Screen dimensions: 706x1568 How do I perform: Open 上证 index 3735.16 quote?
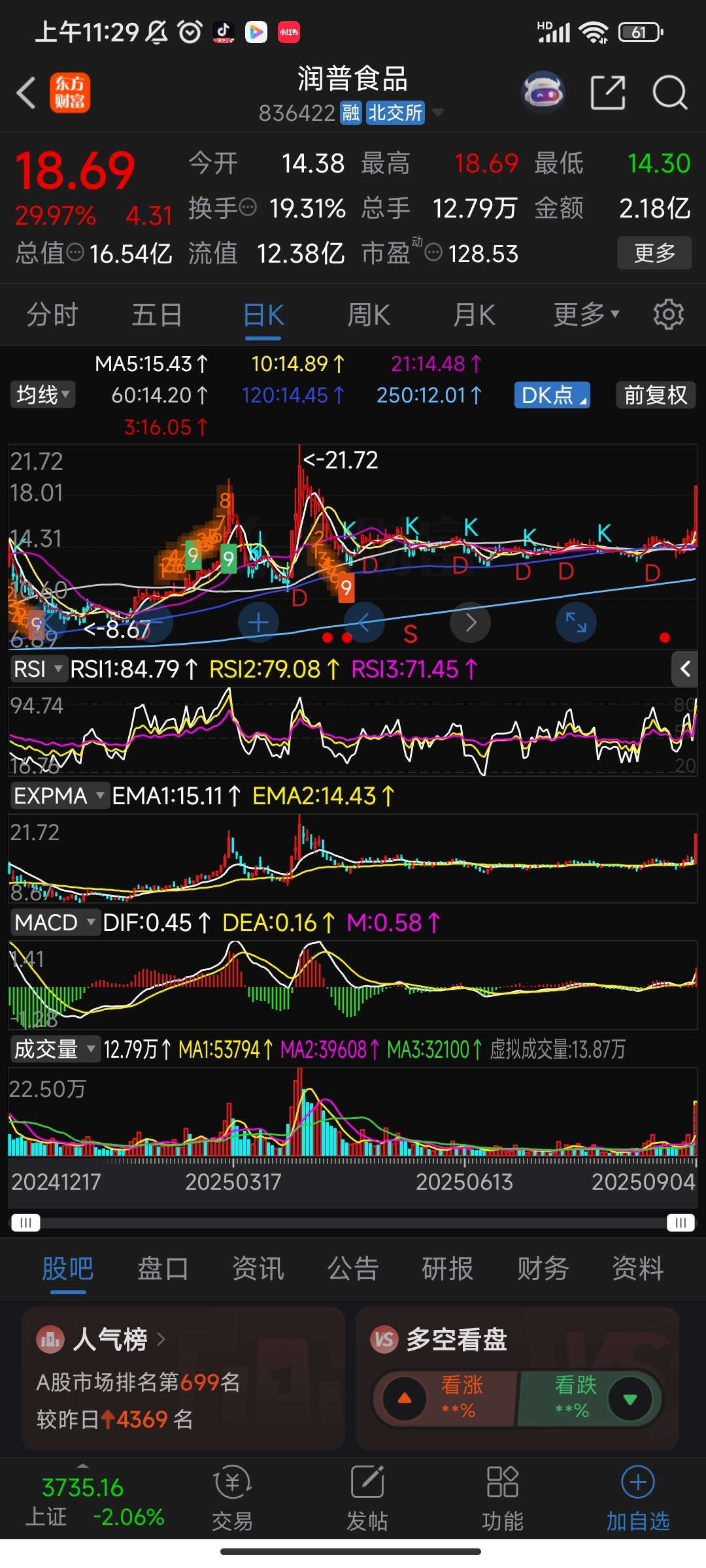click(95, 1501)
